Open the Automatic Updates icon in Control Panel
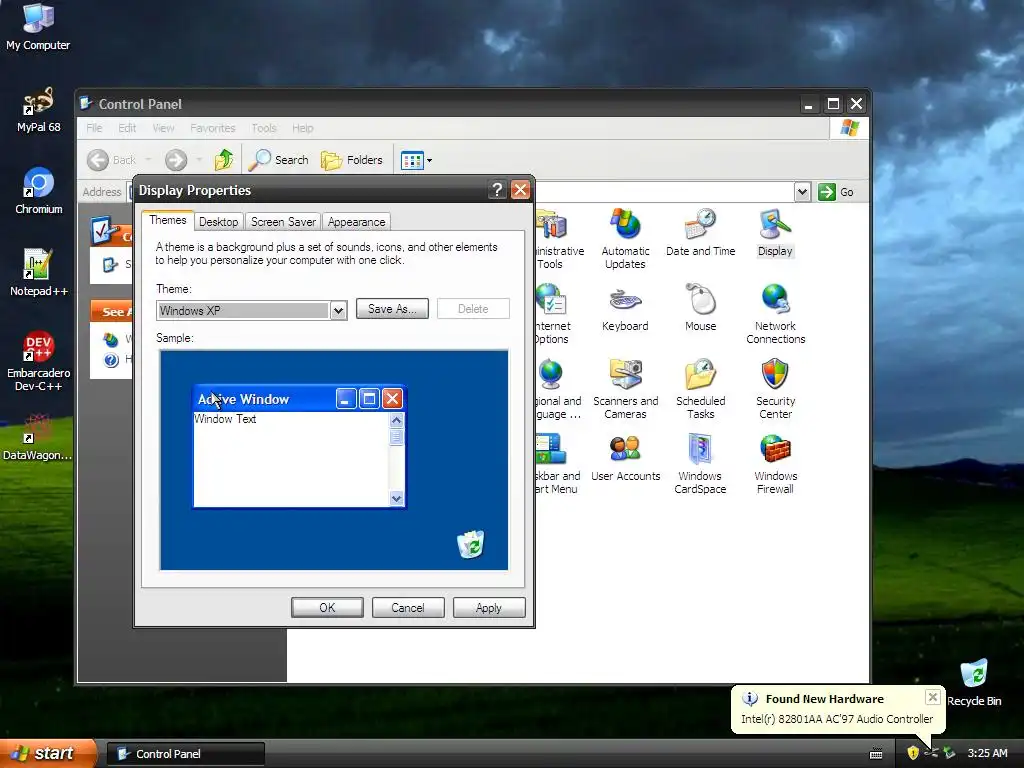Image resolution: width=1024 pixels, height=768 pixels. (x=625, y=238)
